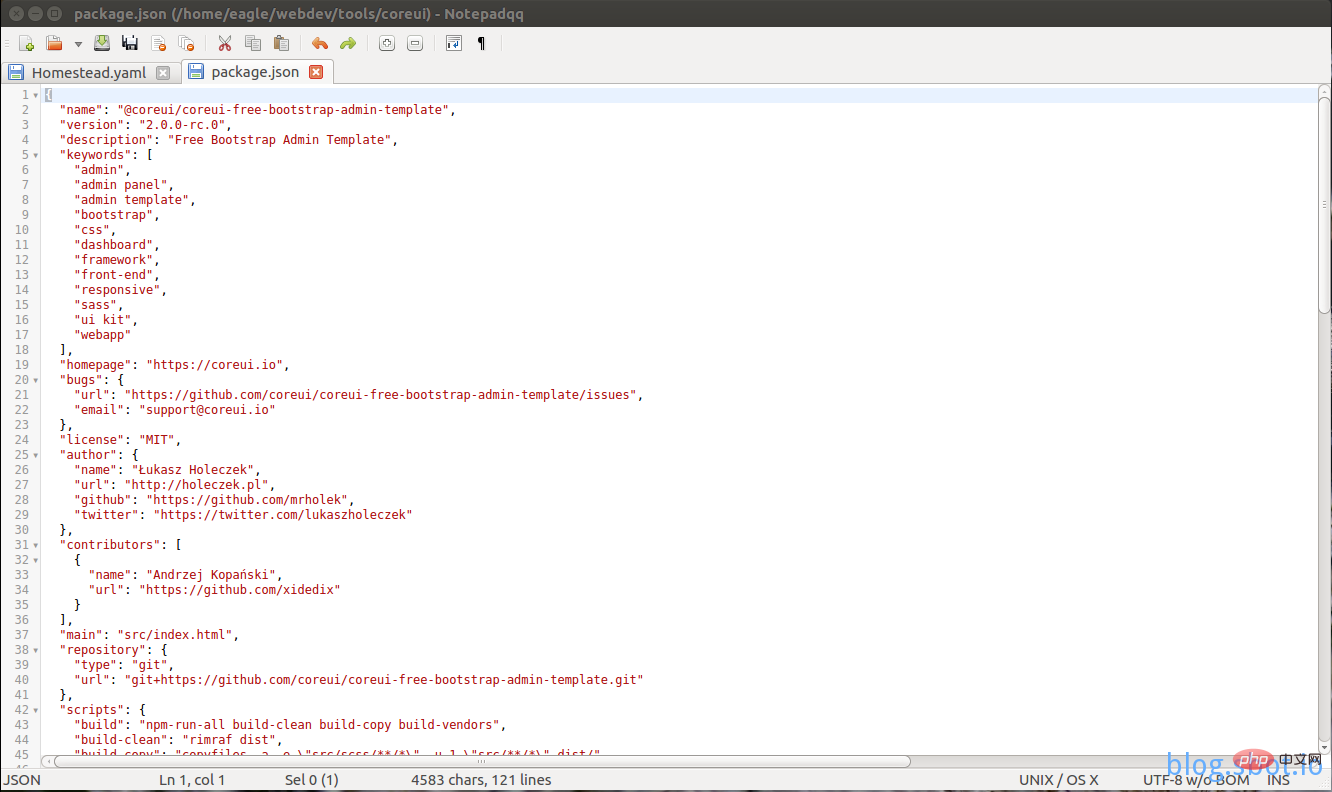Click the horizontal scrollbar thumb
The height and width of the screenshot is (792, 1332).
(x=482, y=761)
